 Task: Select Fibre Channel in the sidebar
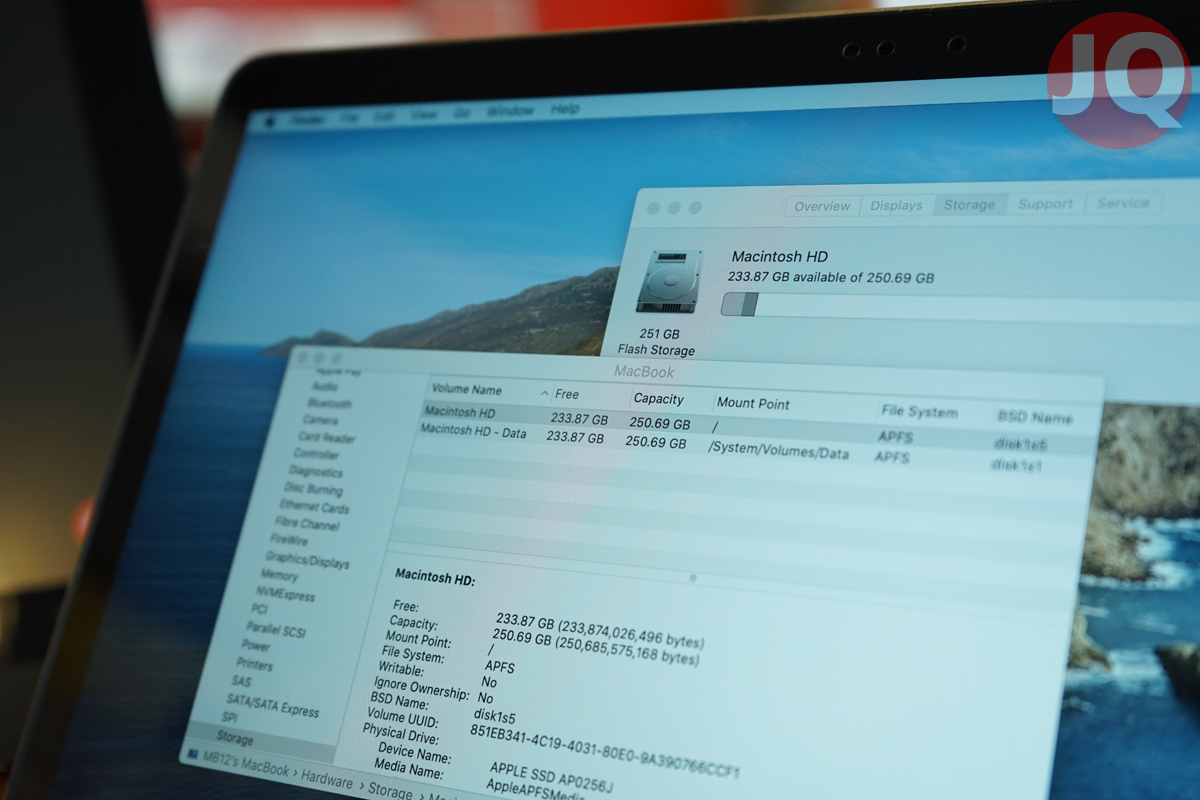[307, 524]
